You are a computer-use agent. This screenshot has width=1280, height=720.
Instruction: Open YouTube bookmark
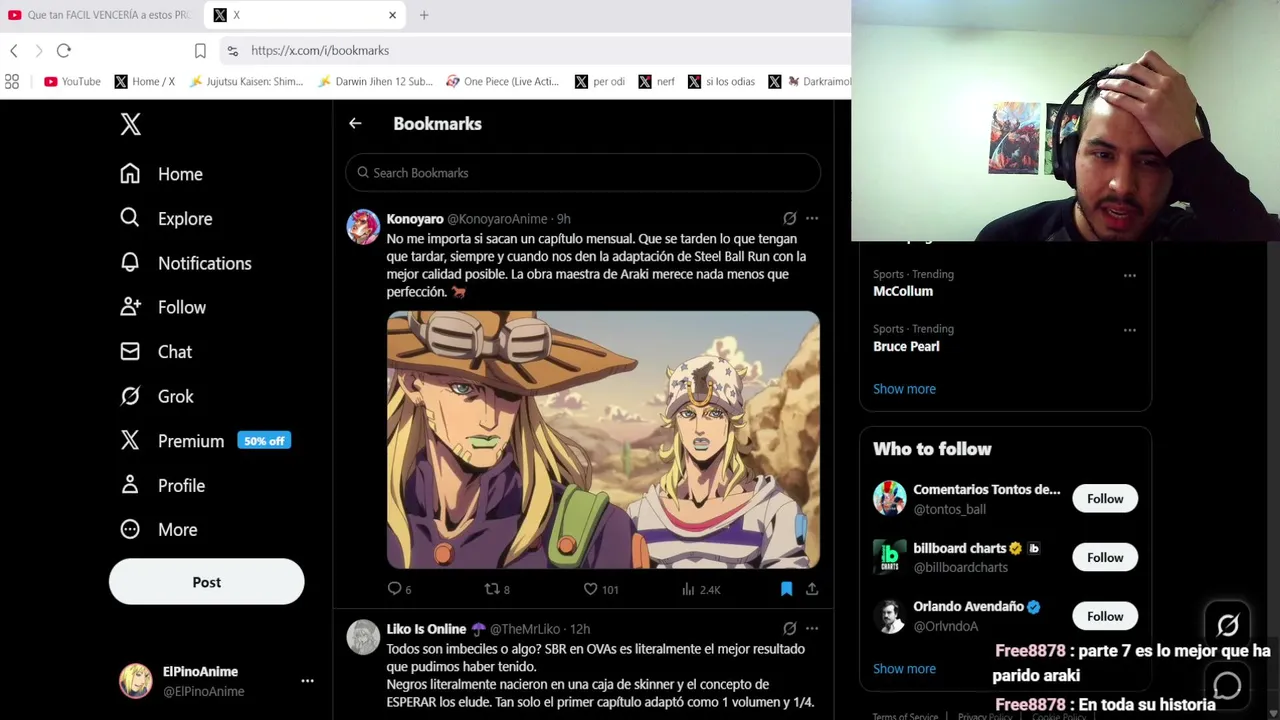pos(72,81)
